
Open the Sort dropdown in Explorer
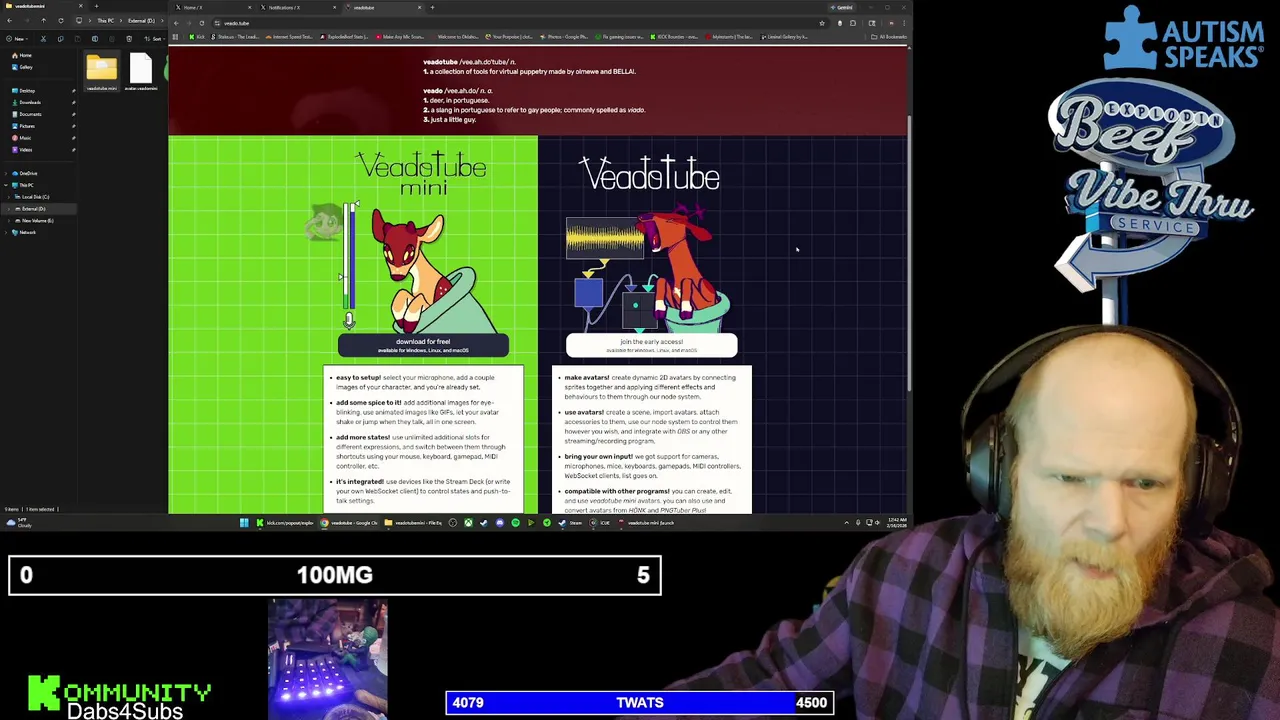(155, 38)
